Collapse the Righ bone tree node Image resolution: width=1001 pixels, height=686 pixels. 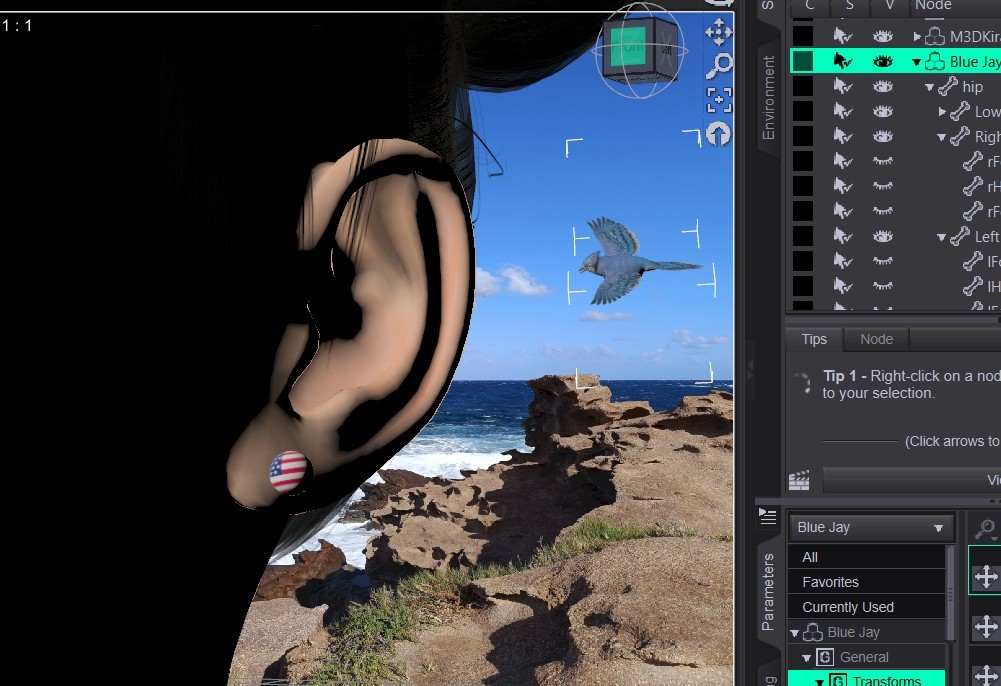tap(942, 137)
